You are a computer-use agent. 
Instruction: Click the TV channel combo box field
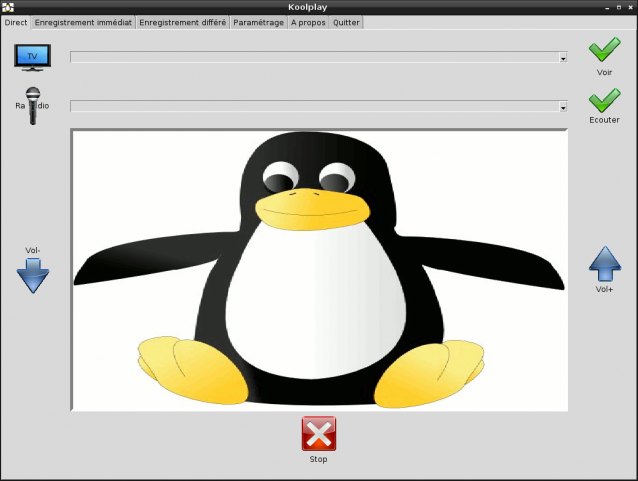click(x=319, y=57)
